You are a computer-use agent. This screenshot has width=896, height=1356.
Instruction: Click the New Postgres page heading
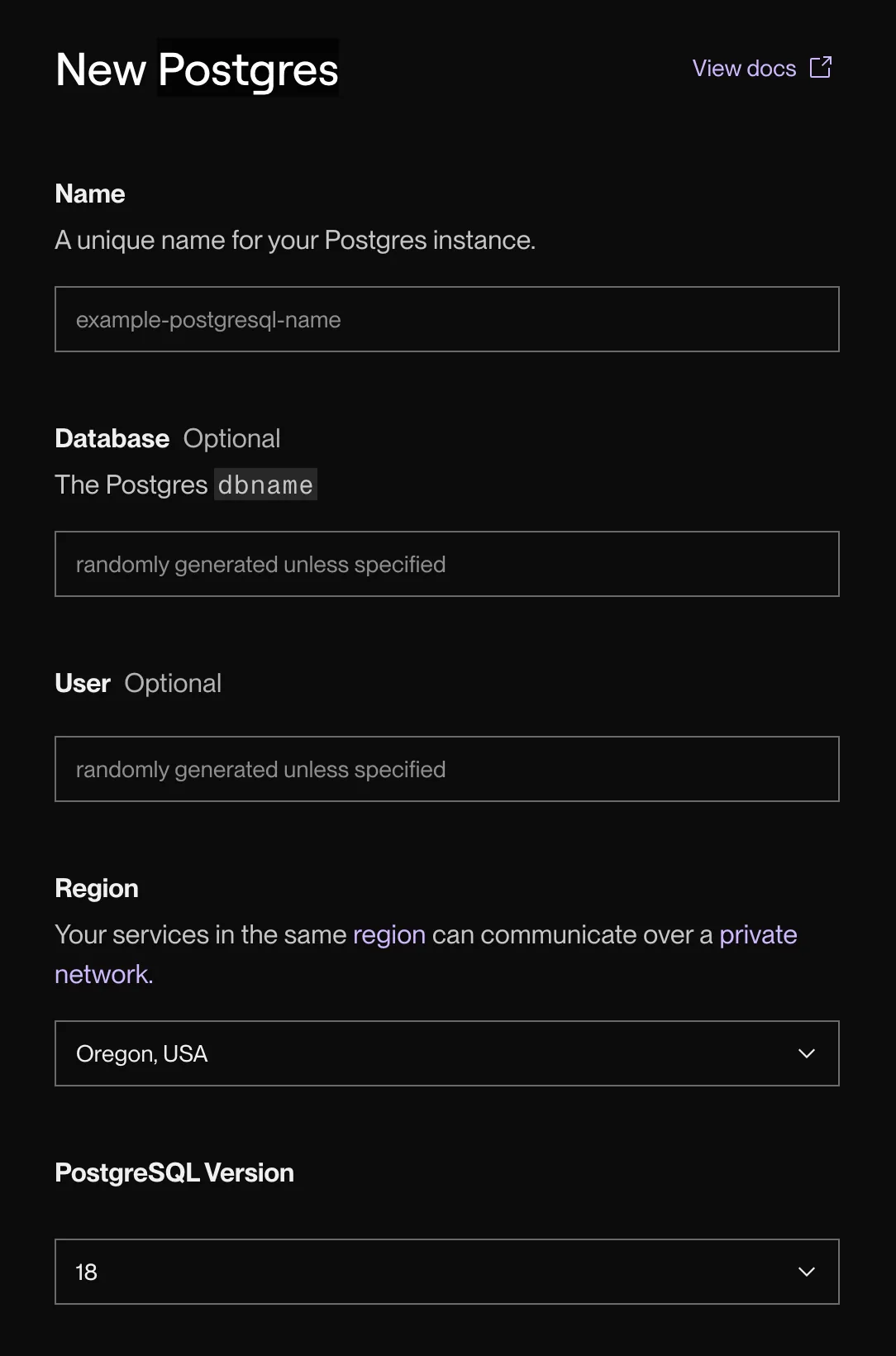pos(197,69)
